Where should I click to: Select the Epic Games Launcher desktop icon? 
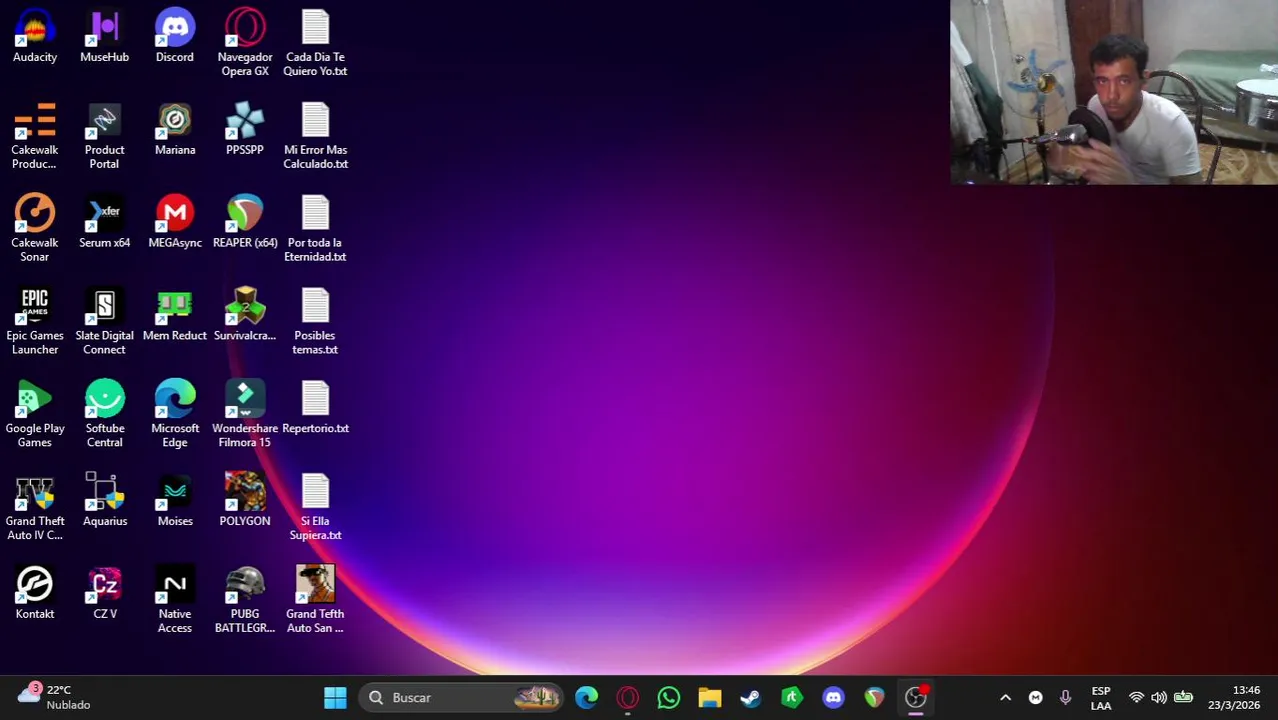coord(35,322)
